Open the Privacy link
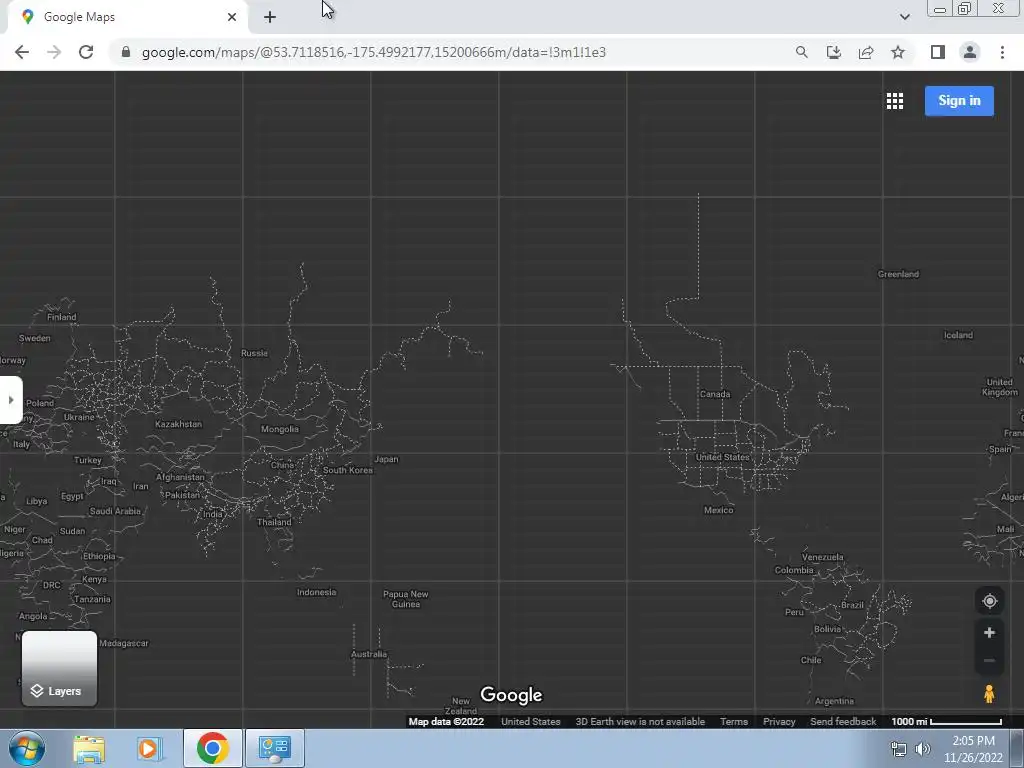The image size is (1024, 768). pos(778,722)
